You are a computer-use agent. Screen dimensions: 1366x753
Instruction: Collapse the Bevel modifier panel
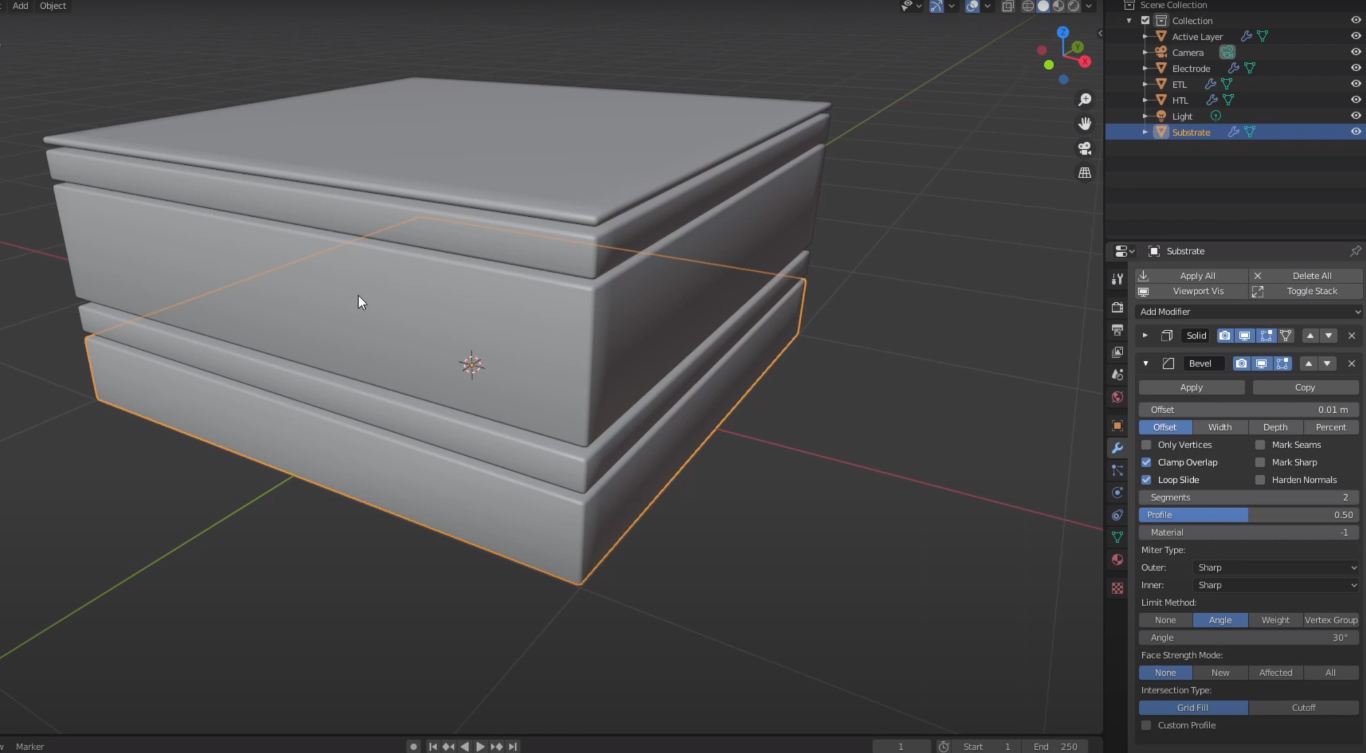point(1145,364)
